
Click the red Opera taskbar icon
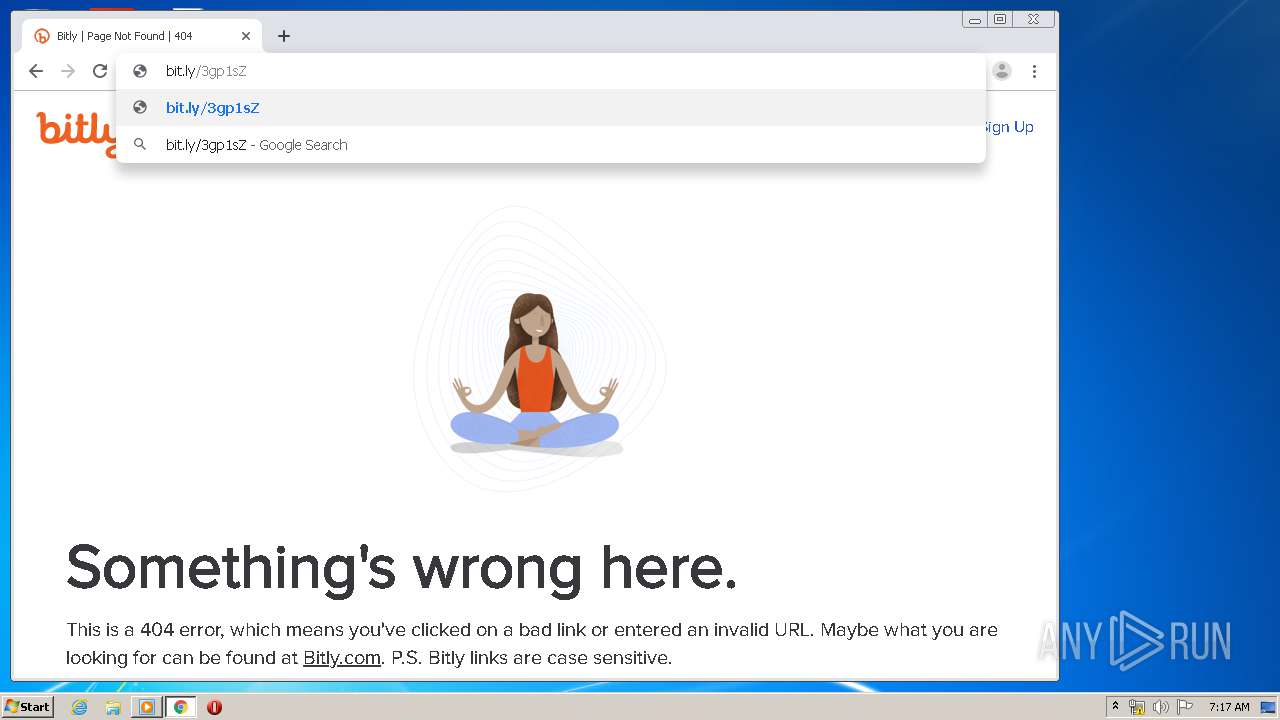[x=214, y=707]
